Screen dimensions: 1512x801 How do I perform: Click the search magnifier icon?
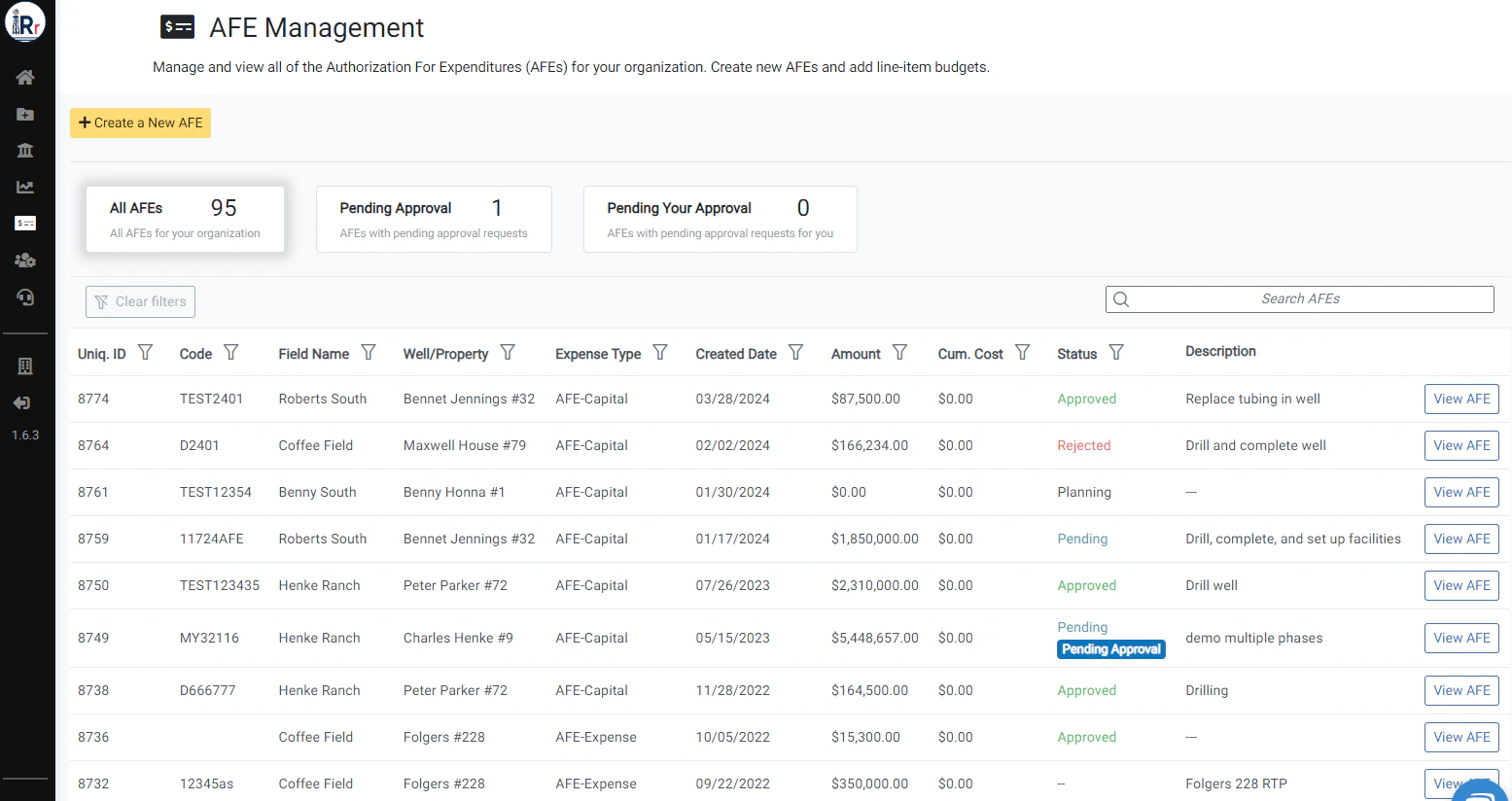click(x=1121, y=299)
